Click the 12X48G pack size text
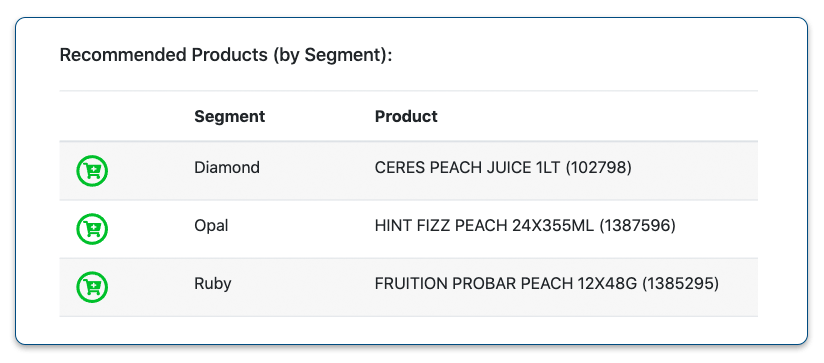 [x=607, y=284]
